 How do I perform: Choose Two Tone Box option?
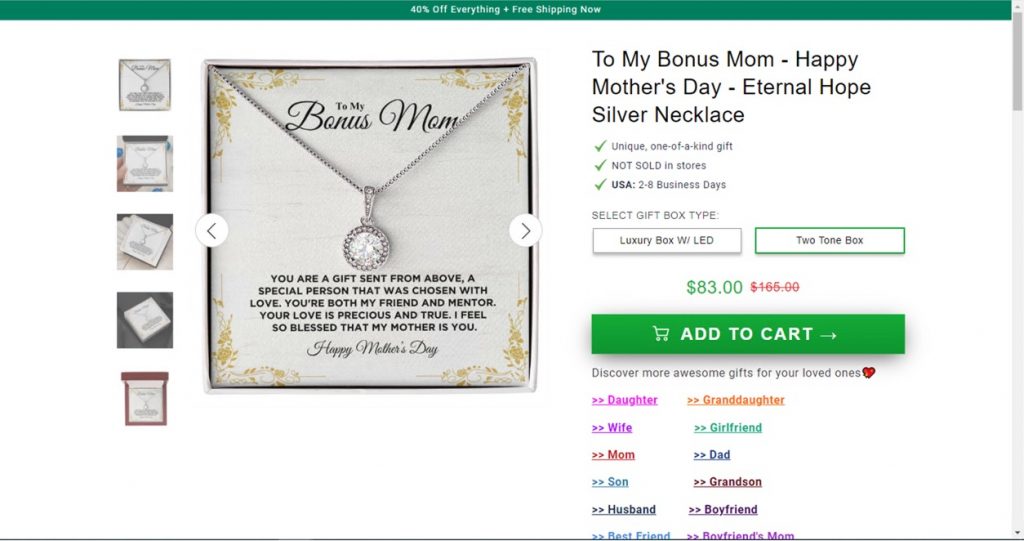[x=829, y=241]
